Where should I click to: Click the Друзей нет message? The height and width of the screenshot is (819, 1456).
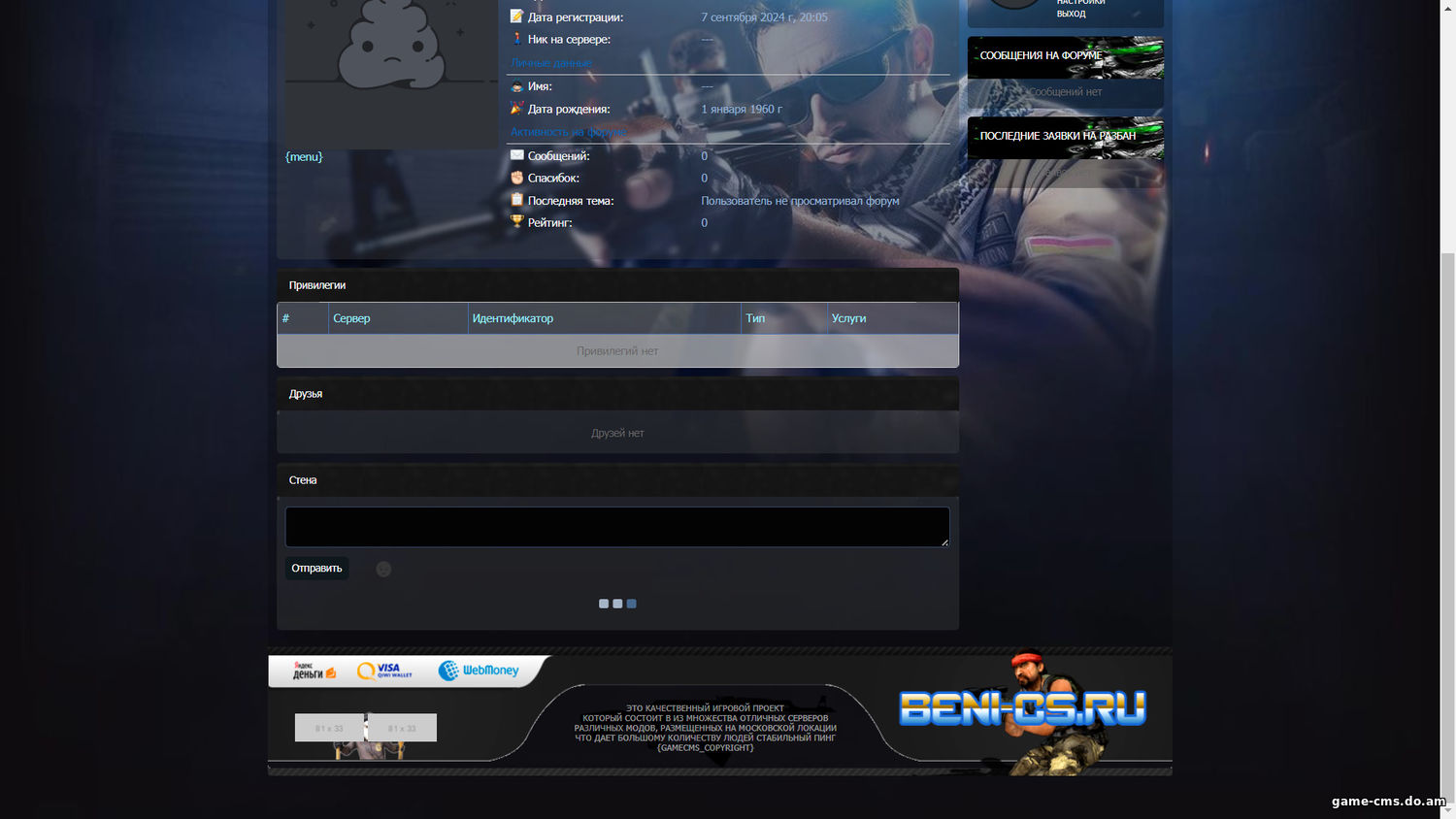tap(617, 433)
